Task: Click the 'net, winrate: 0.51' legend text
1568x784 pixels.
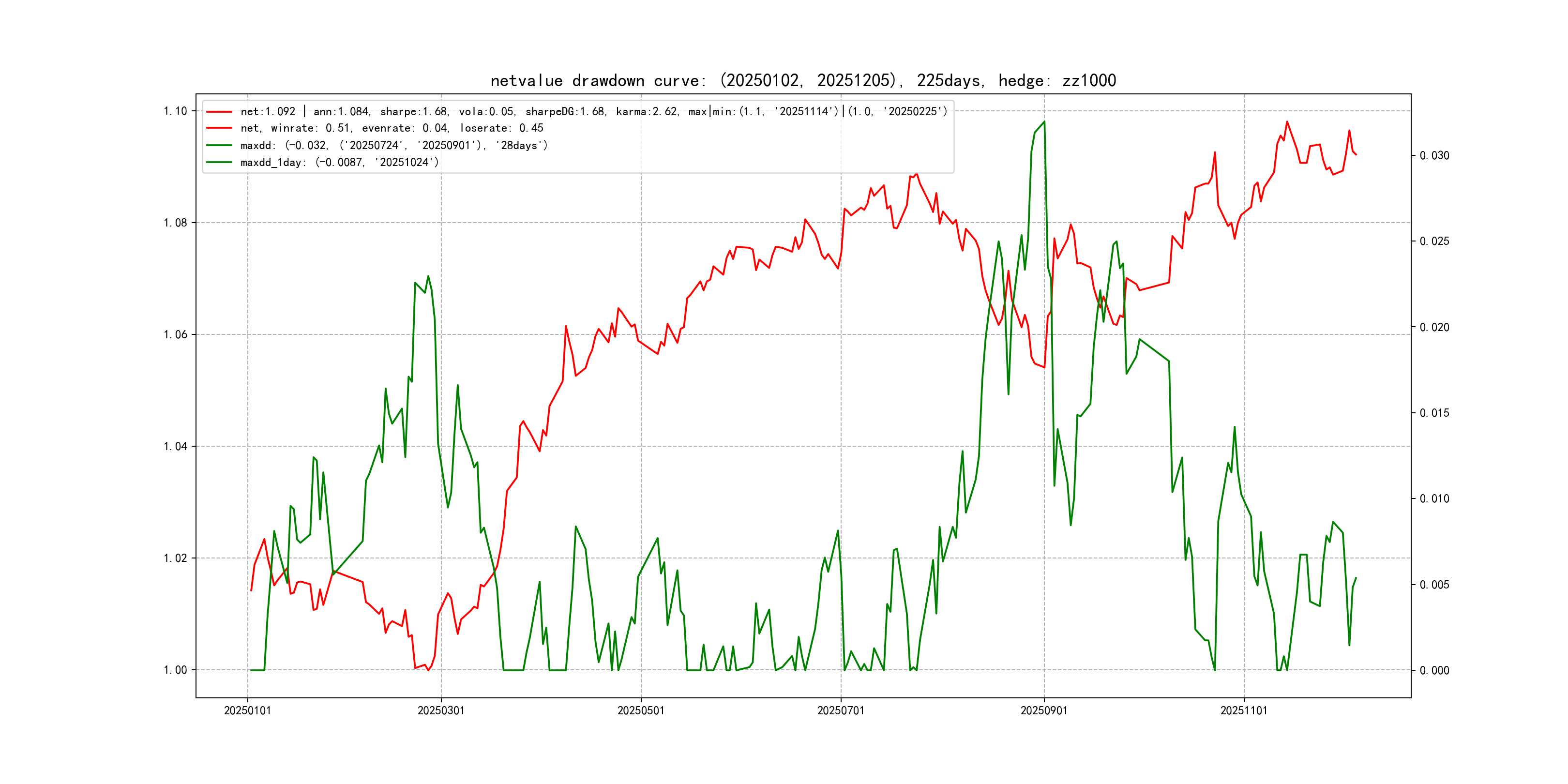Action: [x=392, y=128]
